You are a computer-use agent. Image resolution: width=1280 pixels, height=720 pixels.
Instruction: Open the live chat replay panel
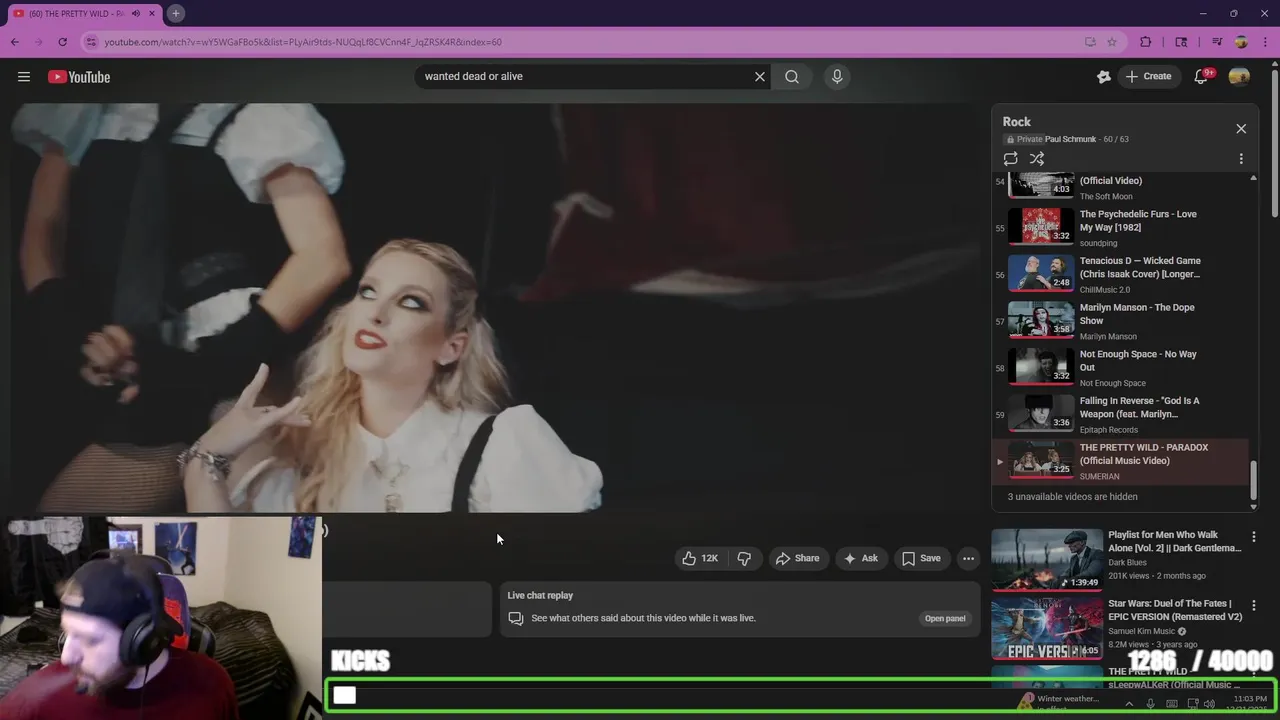(945, 618)
